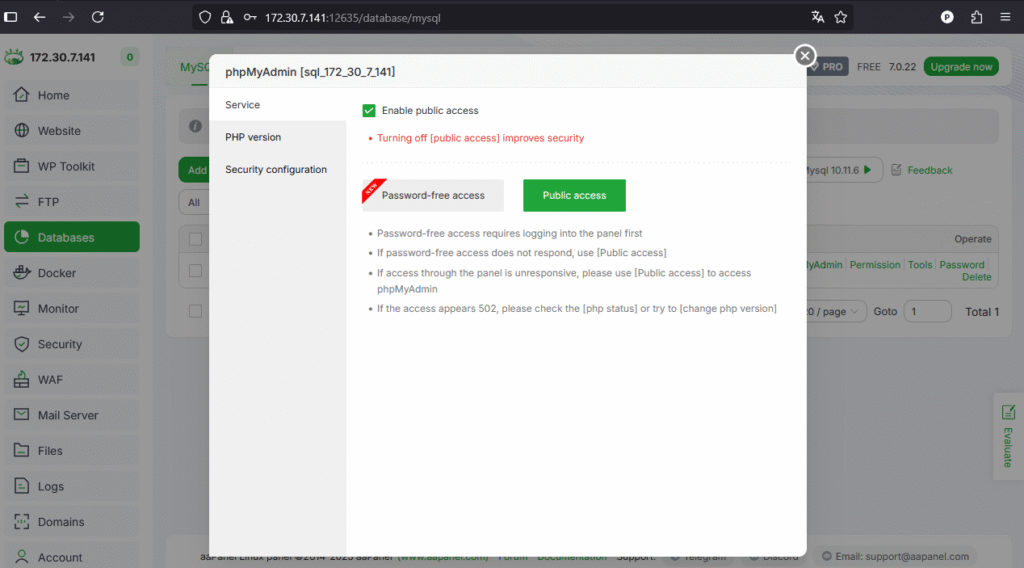
Task: Click the notification count badge 0
Action: click(x=129, y=57)
